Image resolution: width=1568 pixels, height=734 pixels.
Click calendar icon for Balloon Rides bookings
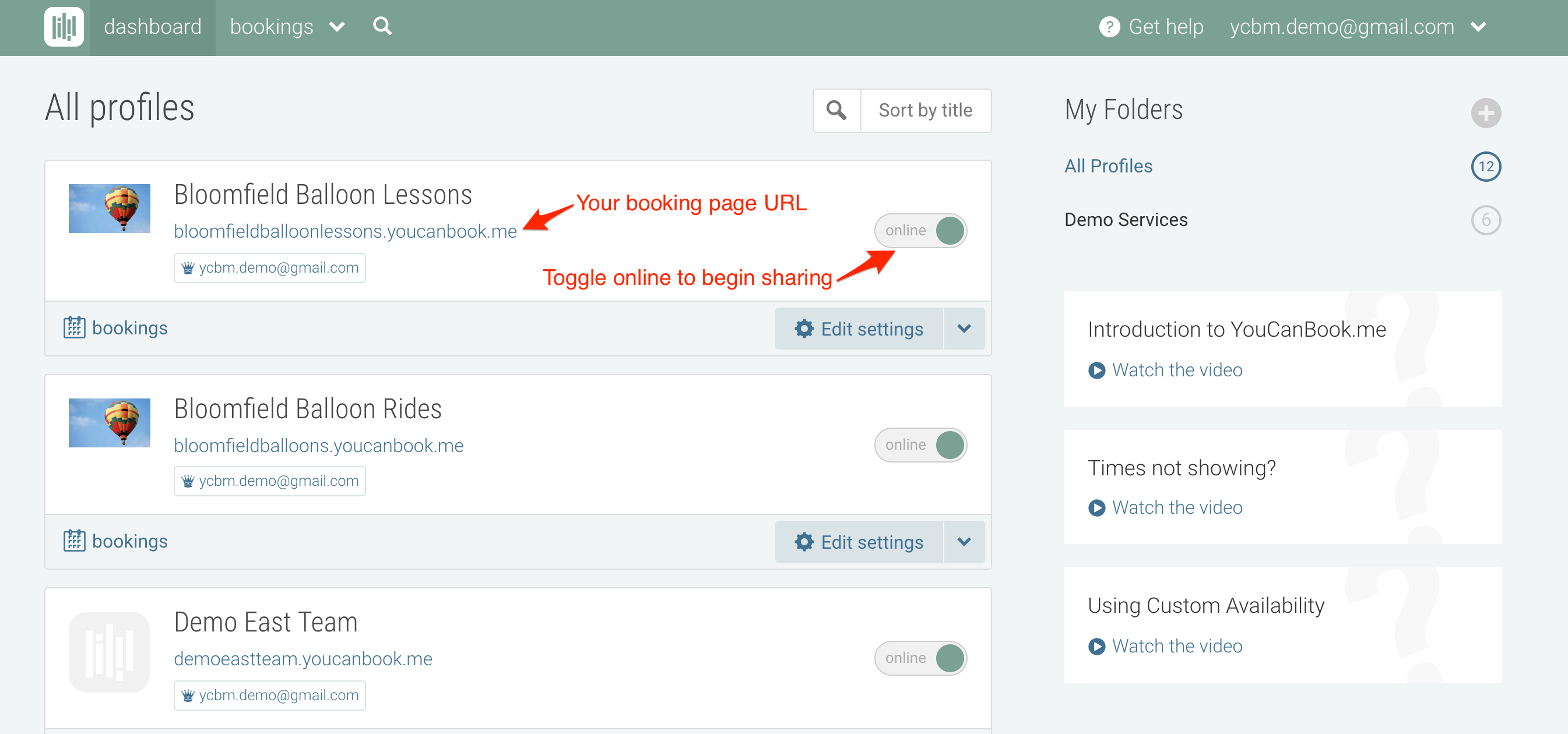(x=74, y=541)
